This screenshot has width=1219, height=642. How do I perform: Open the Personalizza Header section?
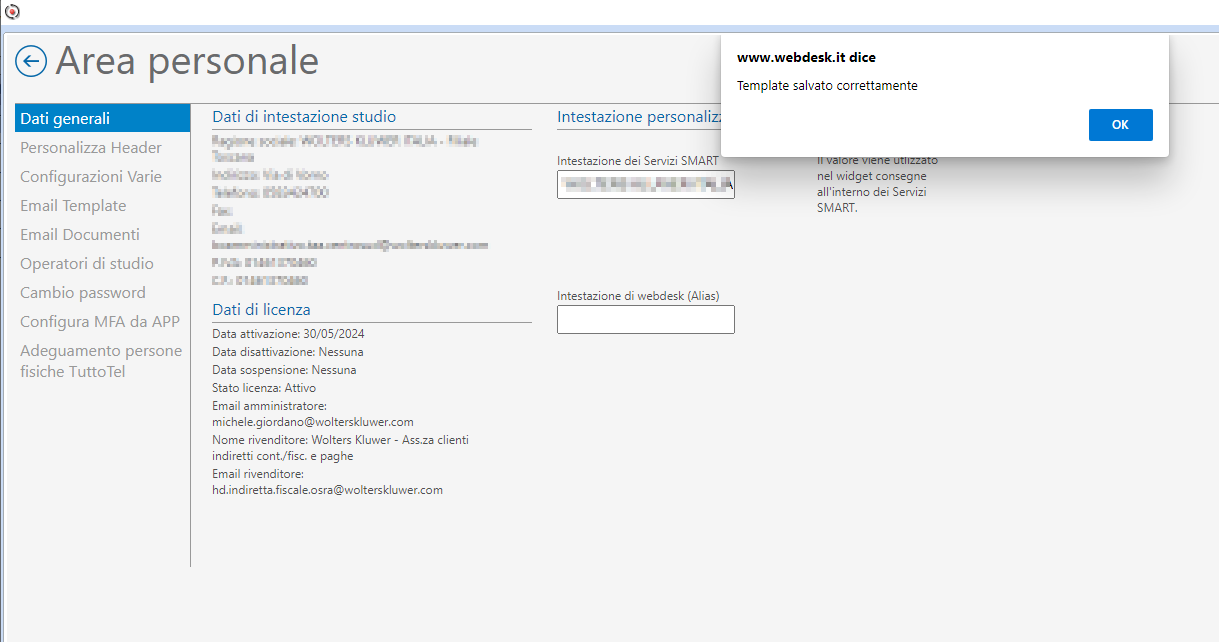pos(91,147)
